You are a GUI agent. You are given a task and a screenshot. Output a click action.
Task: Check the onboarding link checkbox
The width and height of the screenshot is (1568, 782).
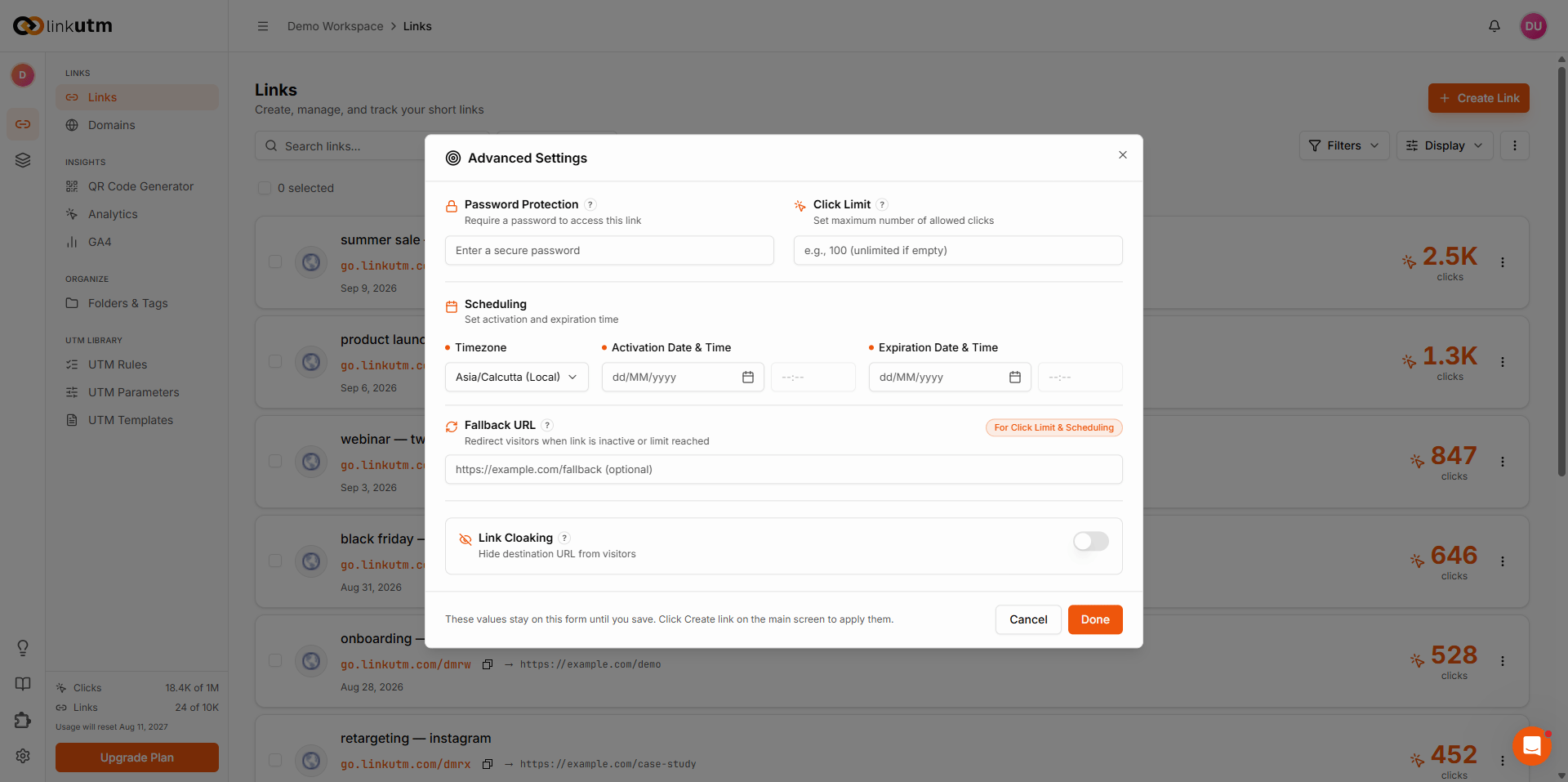275,661
